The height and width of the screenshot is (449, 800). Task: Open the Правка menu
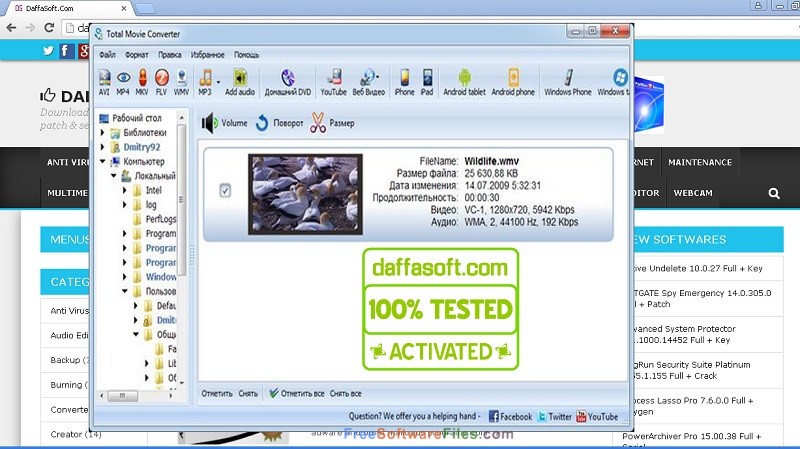click(169, 55)
